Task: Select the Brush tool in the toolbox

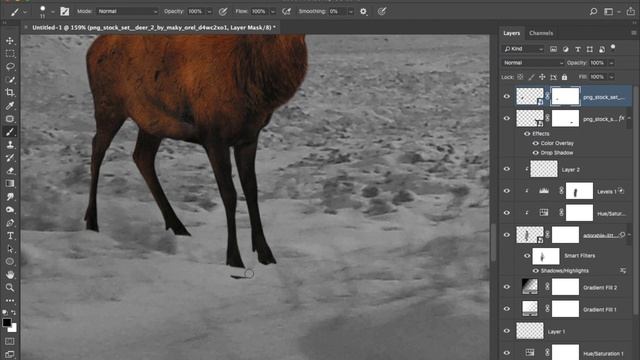Action: pyautogui.click(x=10, y=132)
